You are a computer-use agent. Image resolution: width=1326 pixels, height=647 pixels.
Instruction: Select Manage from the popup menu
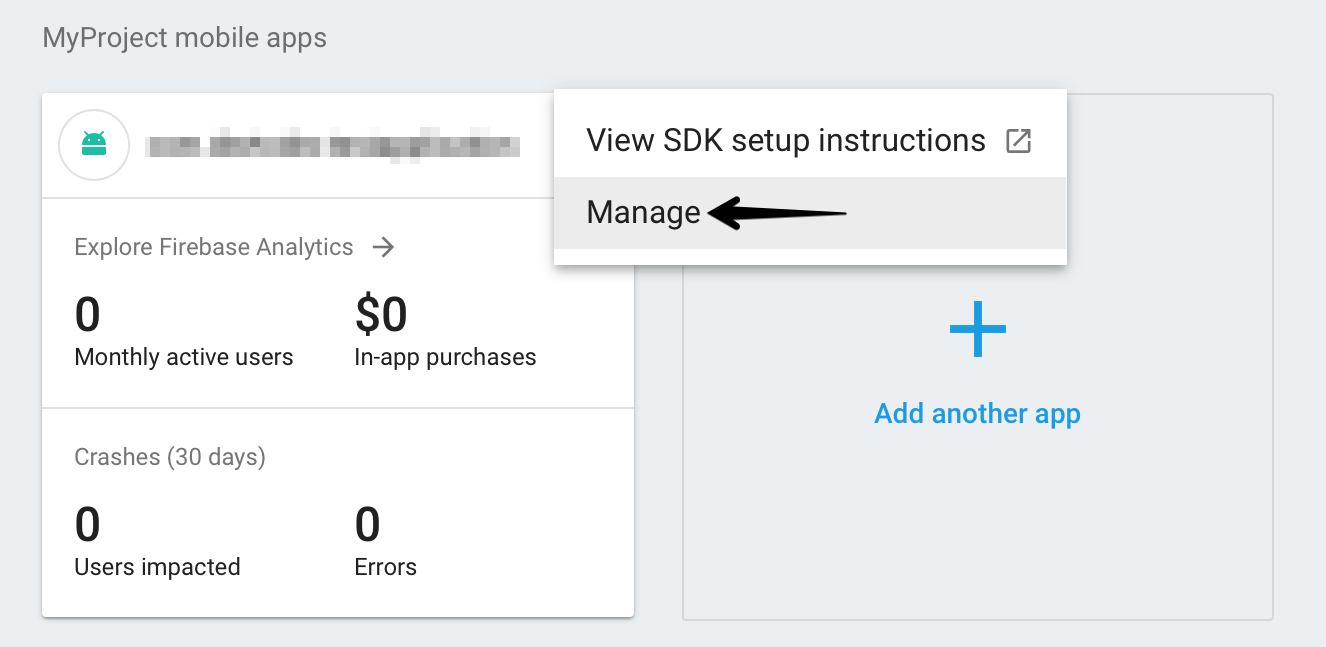(x=643, y=213)
